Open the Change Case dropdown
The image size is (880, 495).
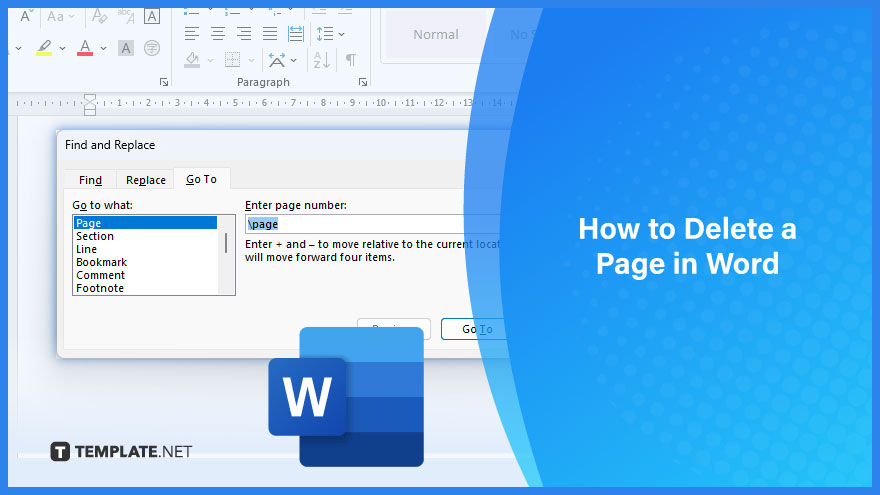tap(61, 16)
